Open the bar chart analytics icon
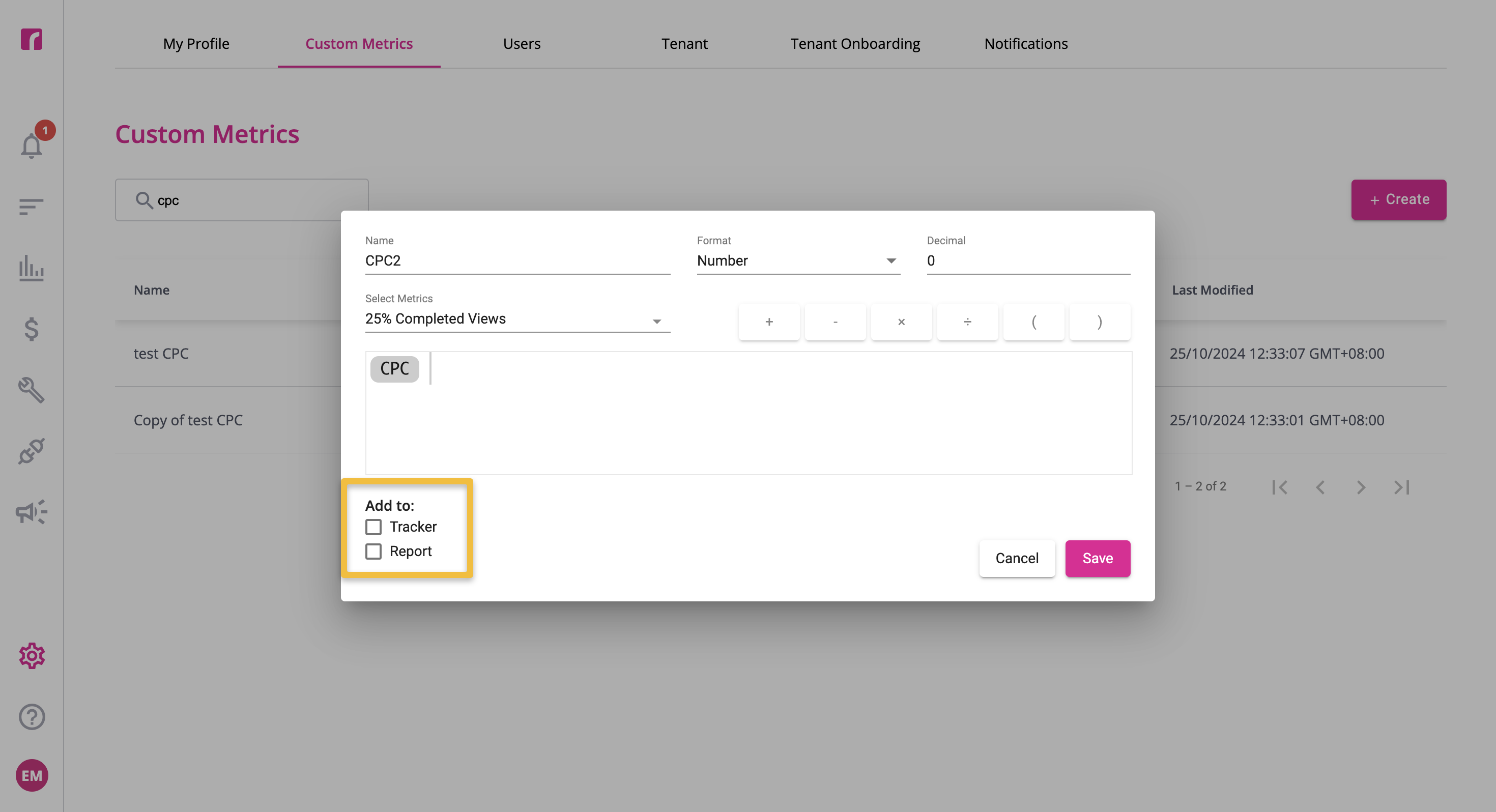Image resolution: width=1496 pixels, height=812 pixels. pyautogui.click(x=32, y=268)
